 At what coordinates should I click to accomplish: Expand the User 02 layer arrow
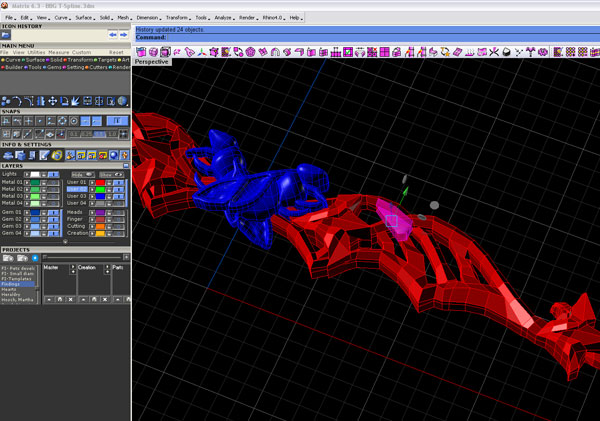tap(92, 189)
